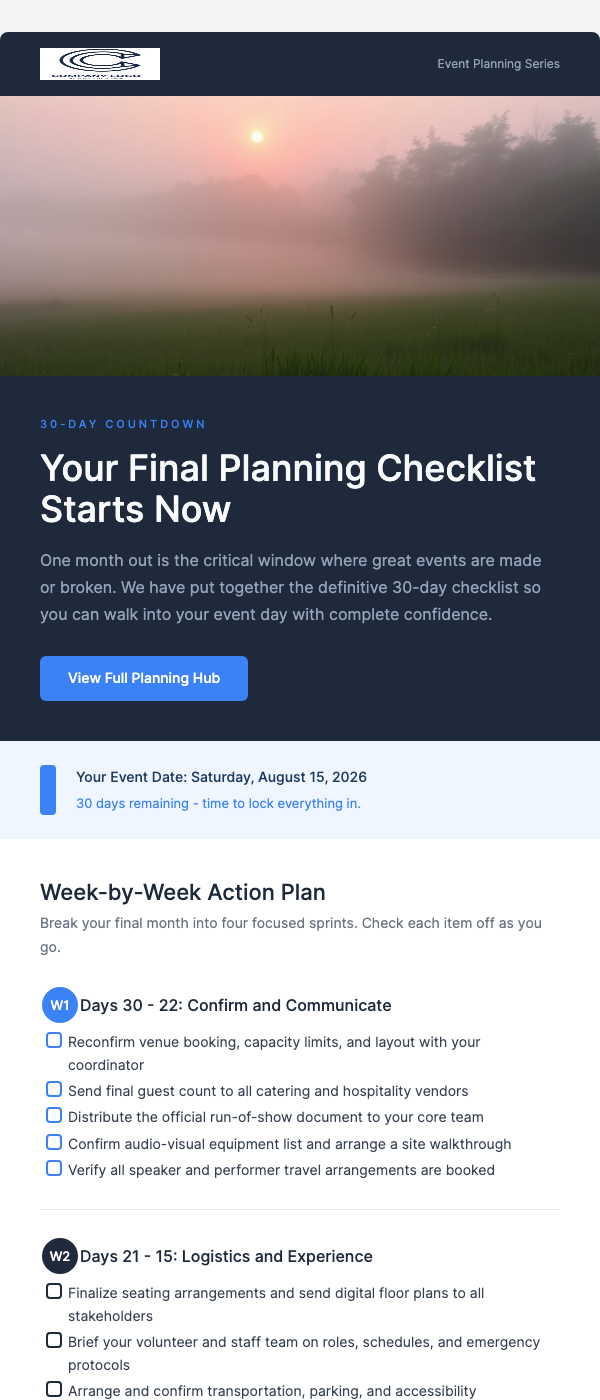Tick the run-of-show distribution checkbox
Screen dimensions: 600x1400
54,1115
